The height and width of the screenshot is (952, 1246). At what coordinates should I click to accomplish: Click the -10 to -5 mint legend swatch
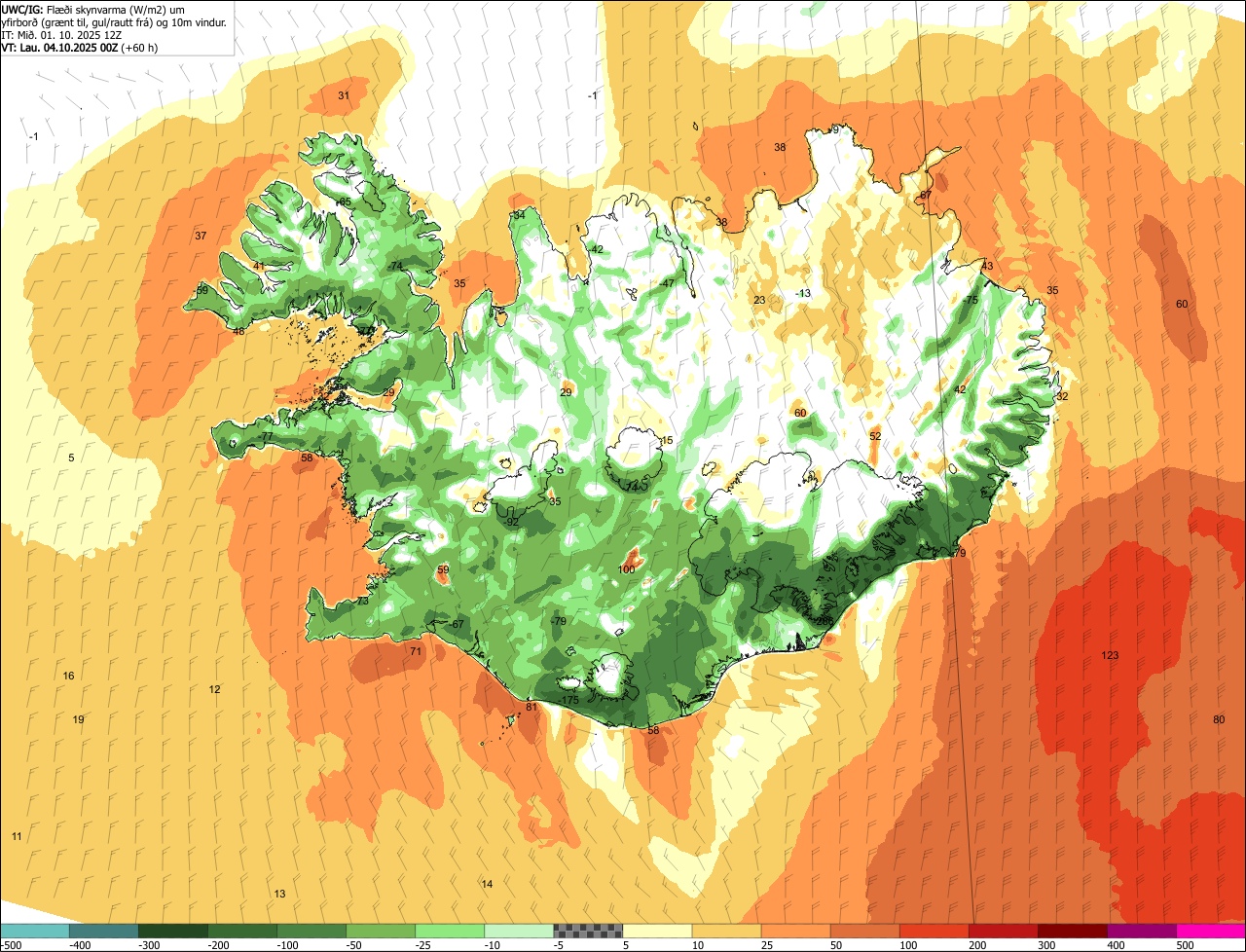point(519,931)
